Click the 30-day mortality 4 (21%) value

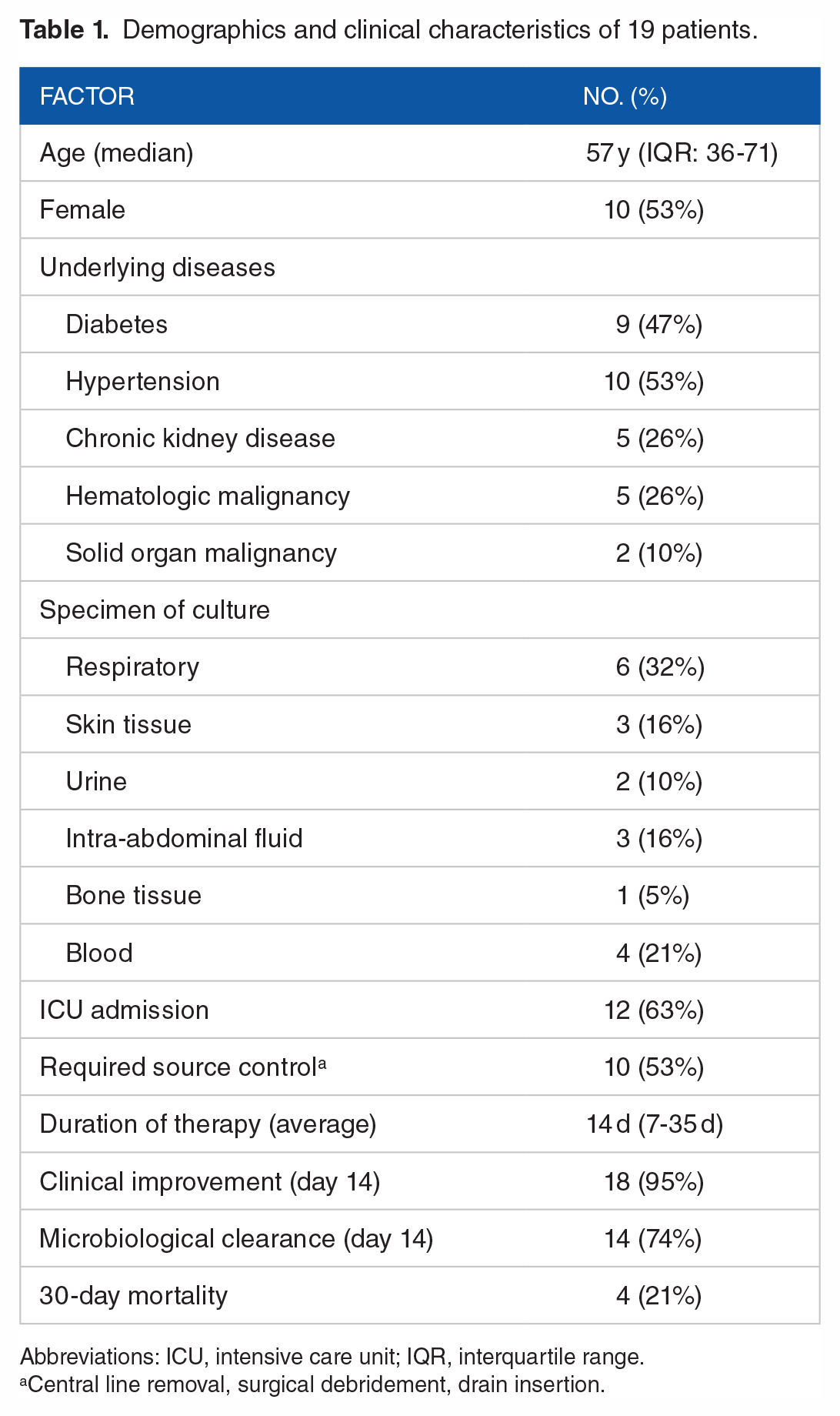[659, 1296]
